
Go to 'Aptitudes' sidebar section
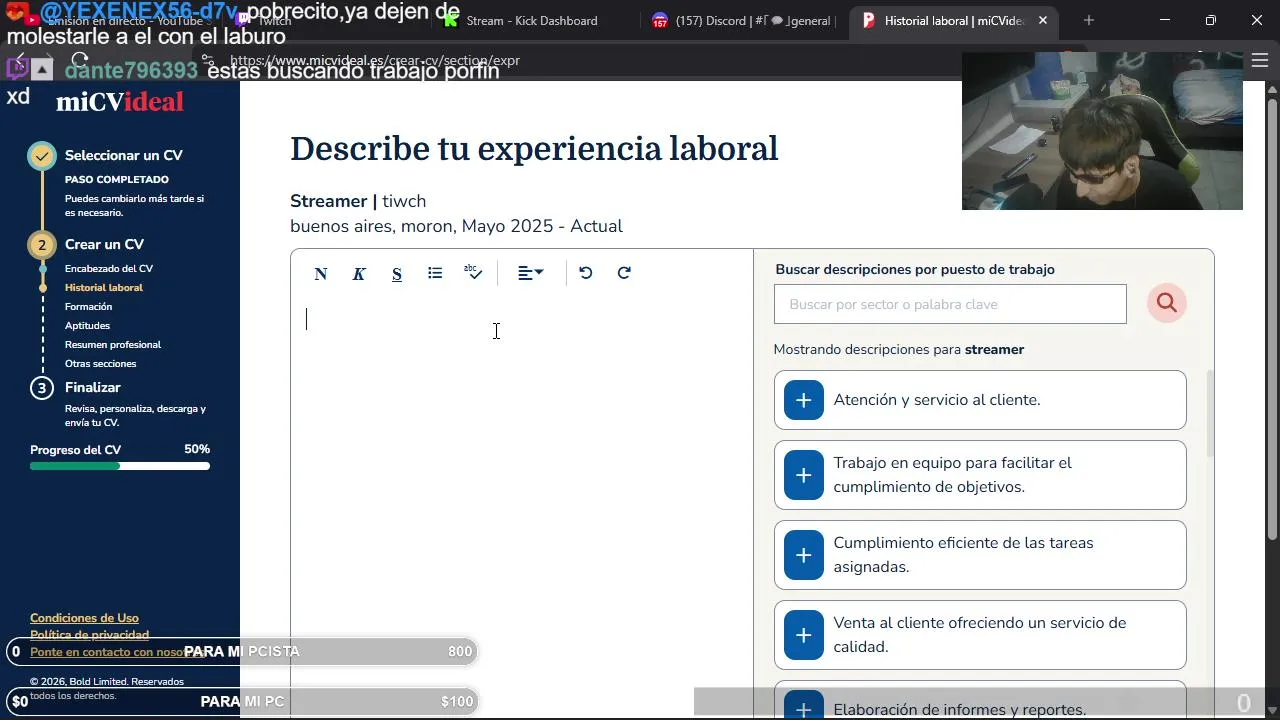point(87,326)
